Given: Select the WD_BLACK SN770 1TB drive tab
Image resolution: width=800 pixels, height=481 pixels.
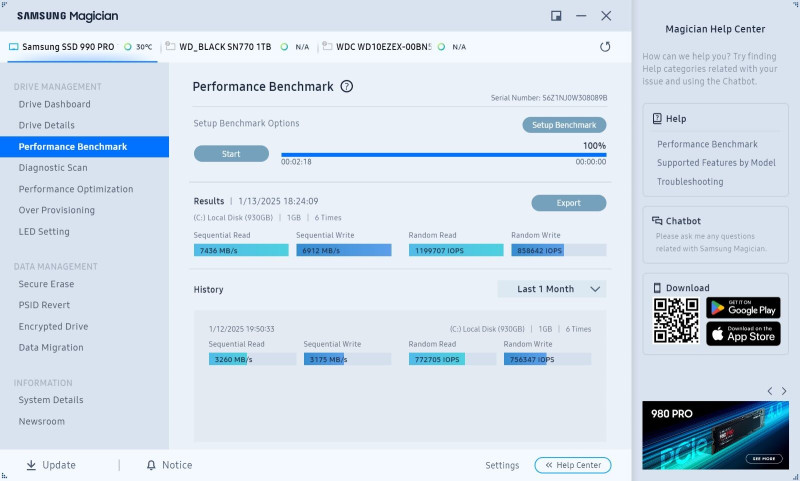Looking at the screenshot, I should (x=239, y=47).
